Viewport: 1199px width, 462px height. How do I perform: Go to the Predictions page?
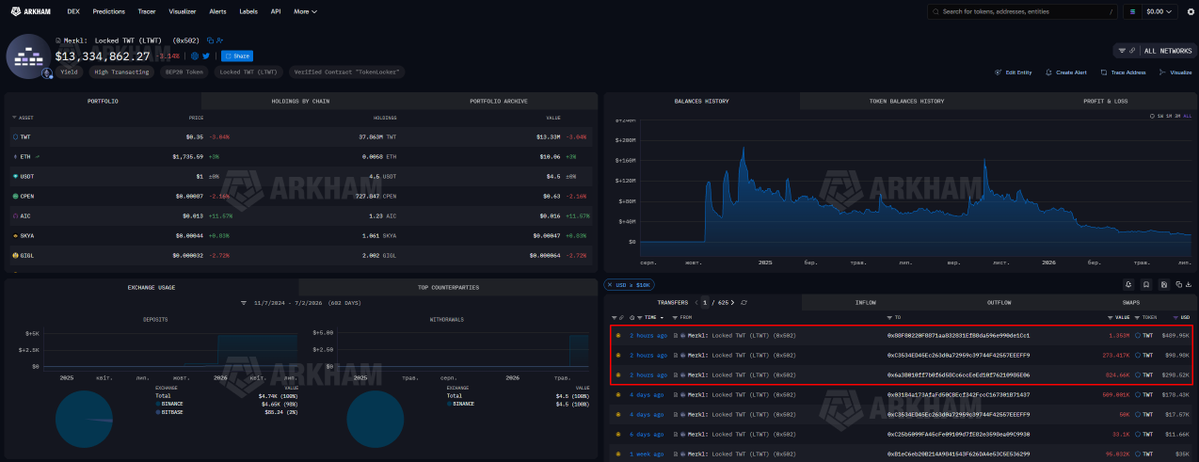pos(109,11)
